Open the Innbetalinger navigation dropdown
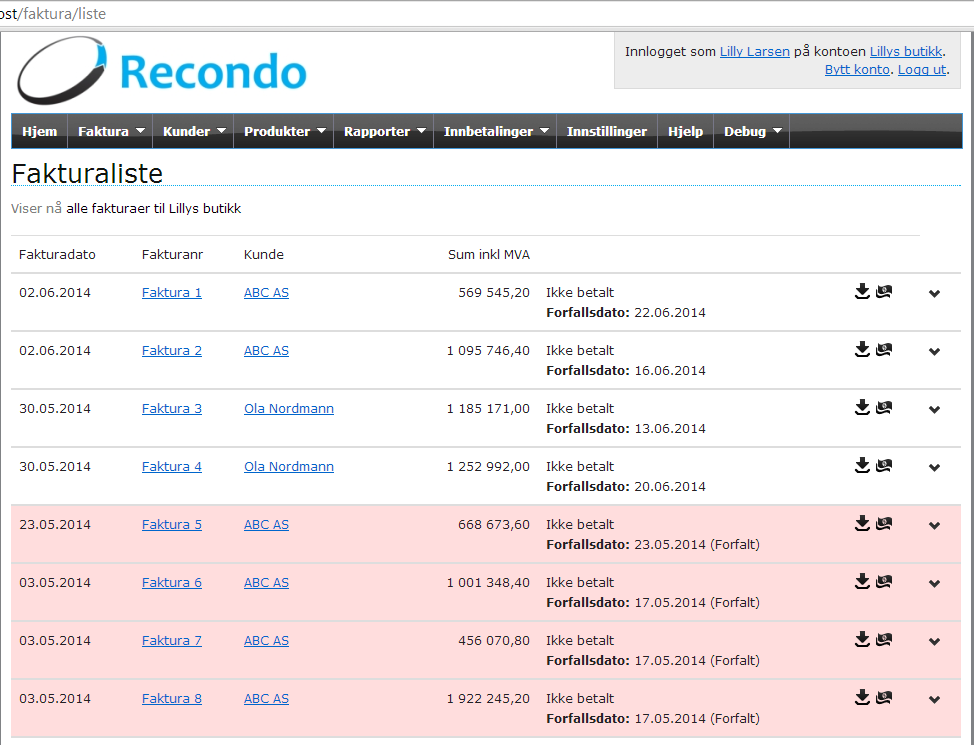 coord(495,131)
